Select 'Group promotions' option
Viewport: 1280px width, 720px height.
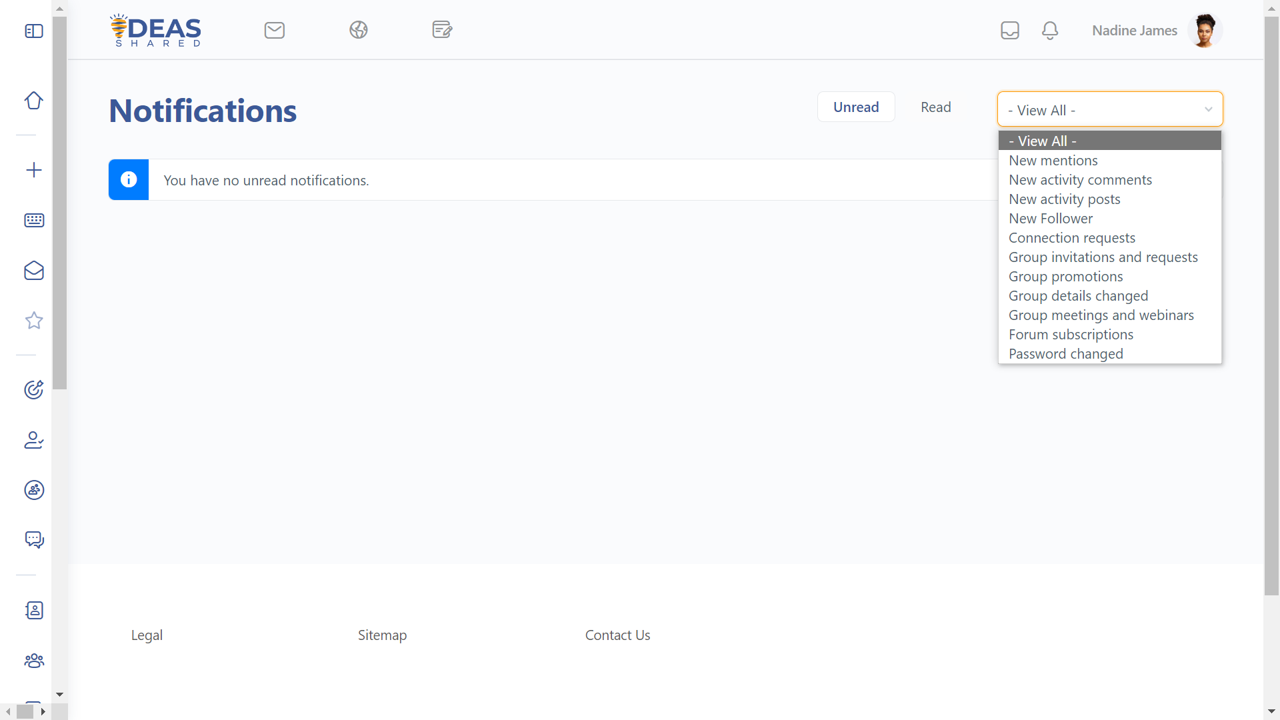pos(1110,276)
